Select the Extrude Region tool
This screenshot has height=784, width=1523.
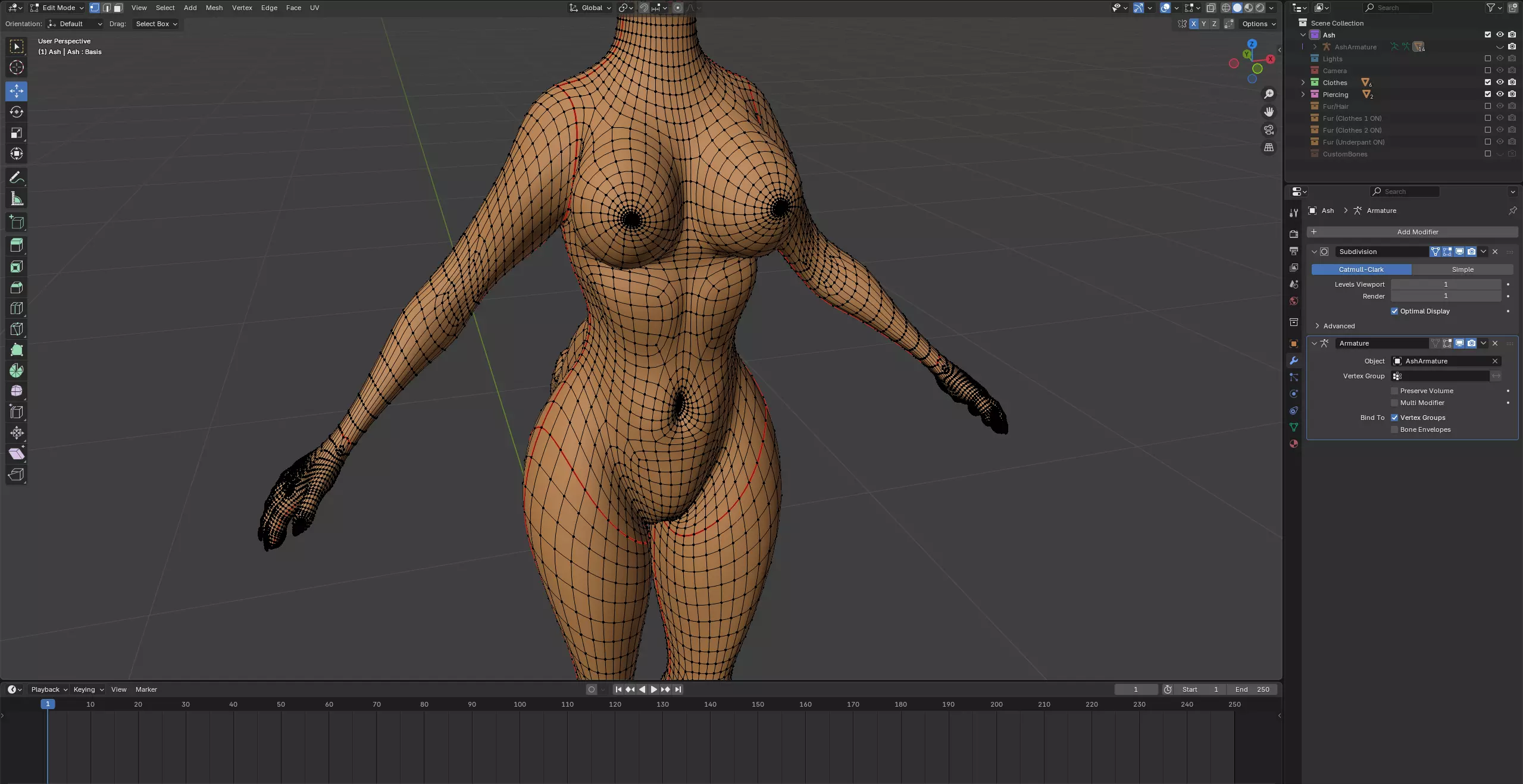point(17,245)
